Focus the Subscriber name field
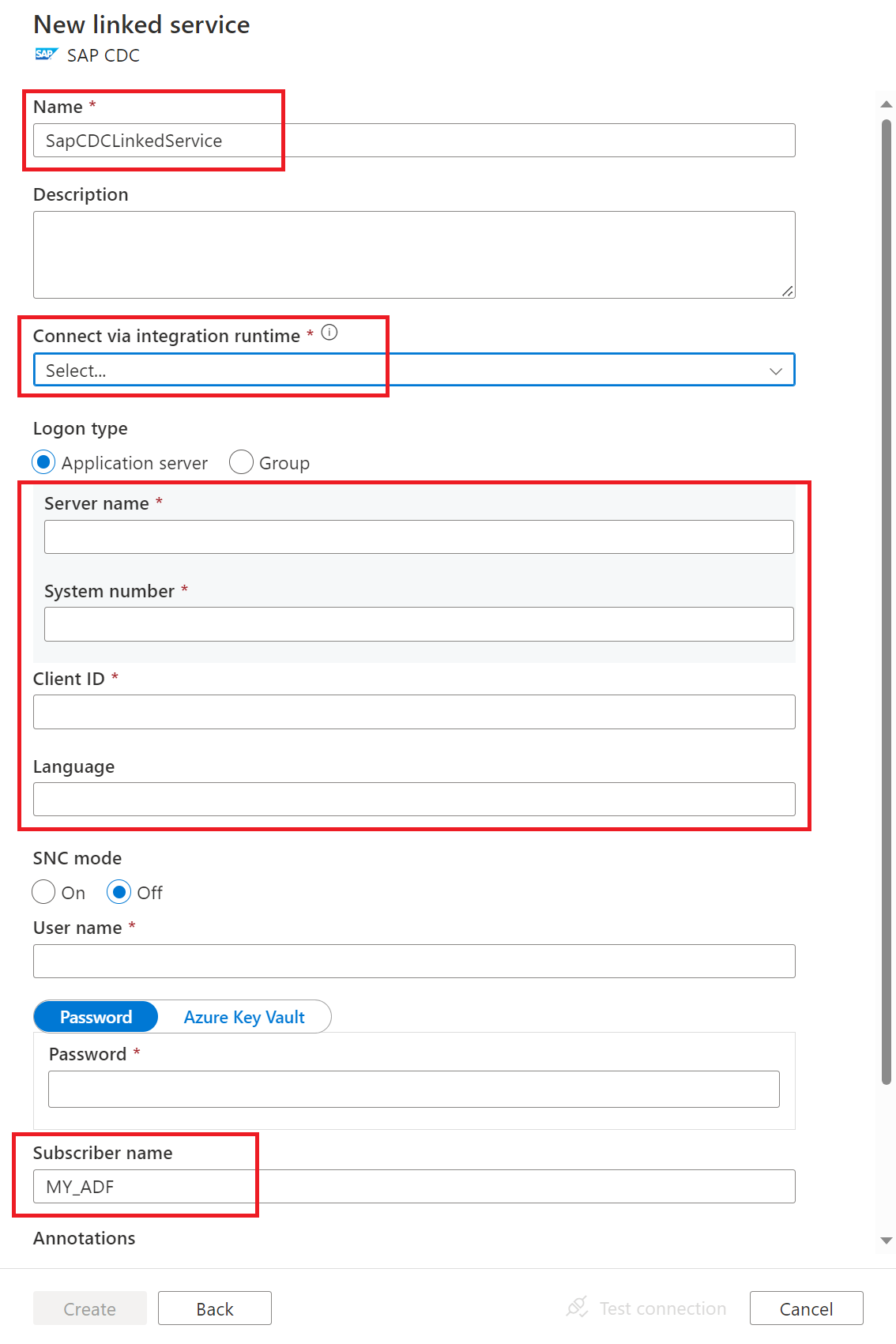This screenshot has width=896, height=1344. [413, 1187]
